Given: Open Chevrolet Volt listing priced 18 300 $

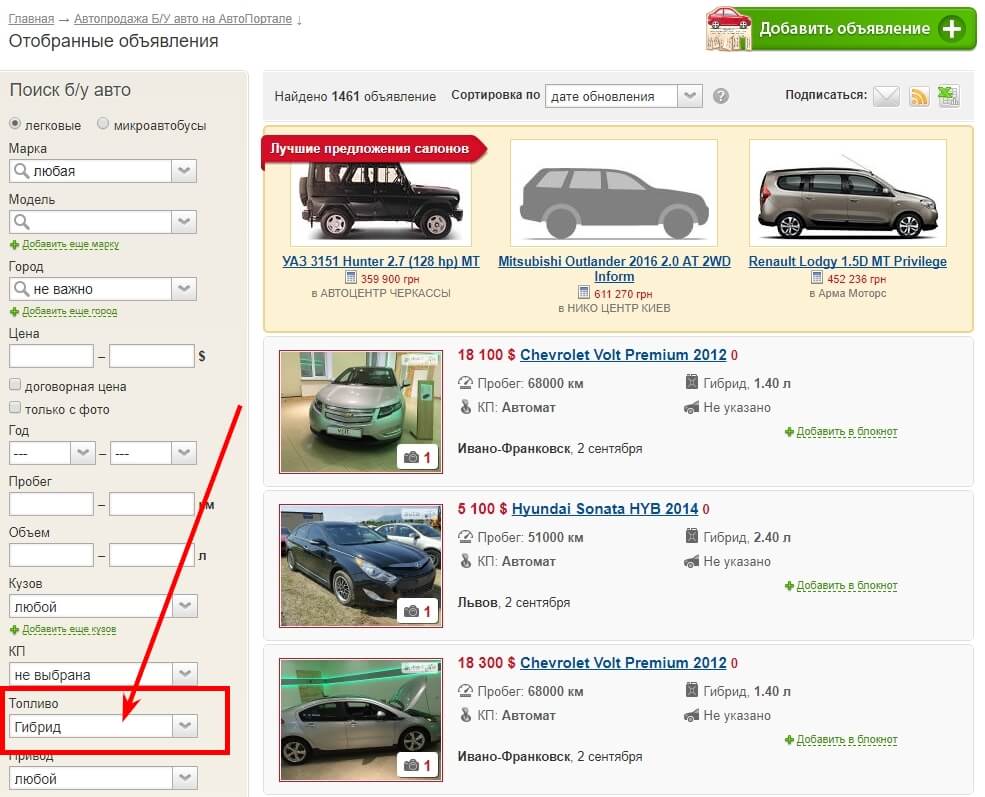Looking at the screenshot, I should point(623,663).
